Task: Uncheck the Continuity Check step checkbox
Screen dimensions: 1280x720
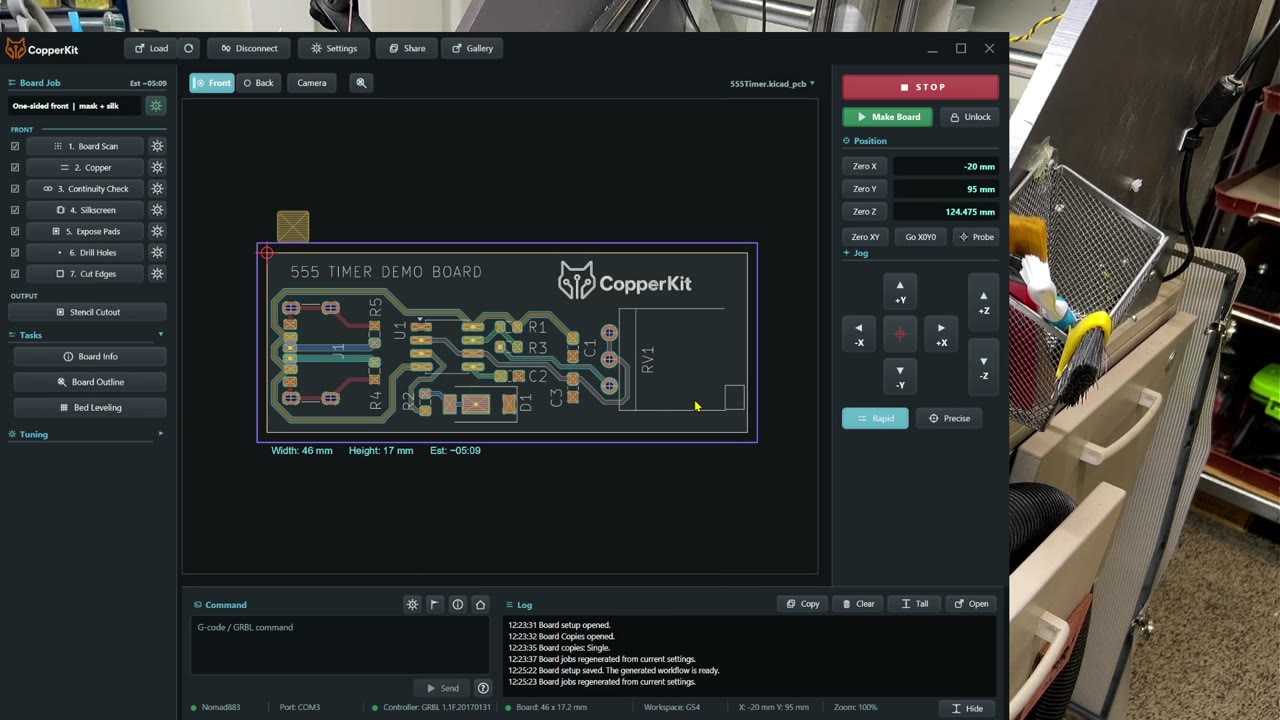Action: (15, 189)
